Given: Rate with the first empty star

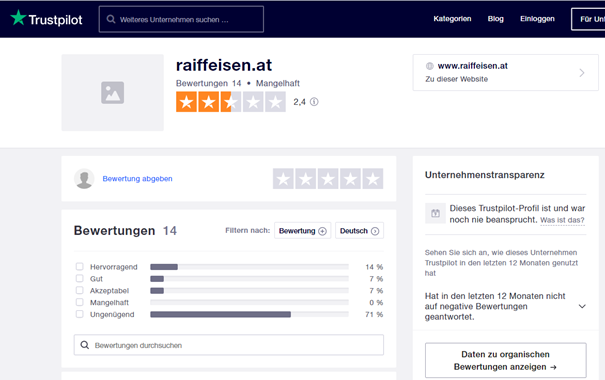Looking at the screenshot, I should pos(283,179).
